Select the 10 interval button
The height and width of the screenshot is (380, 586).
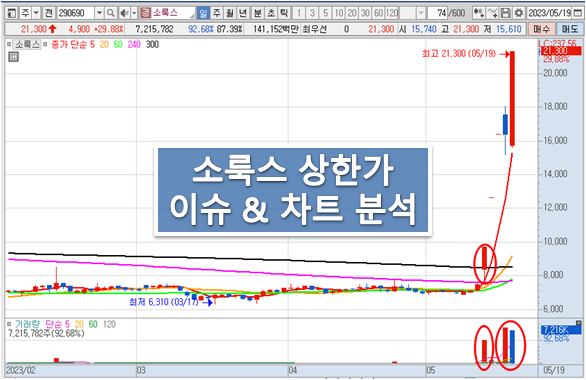tap(339, 13)
